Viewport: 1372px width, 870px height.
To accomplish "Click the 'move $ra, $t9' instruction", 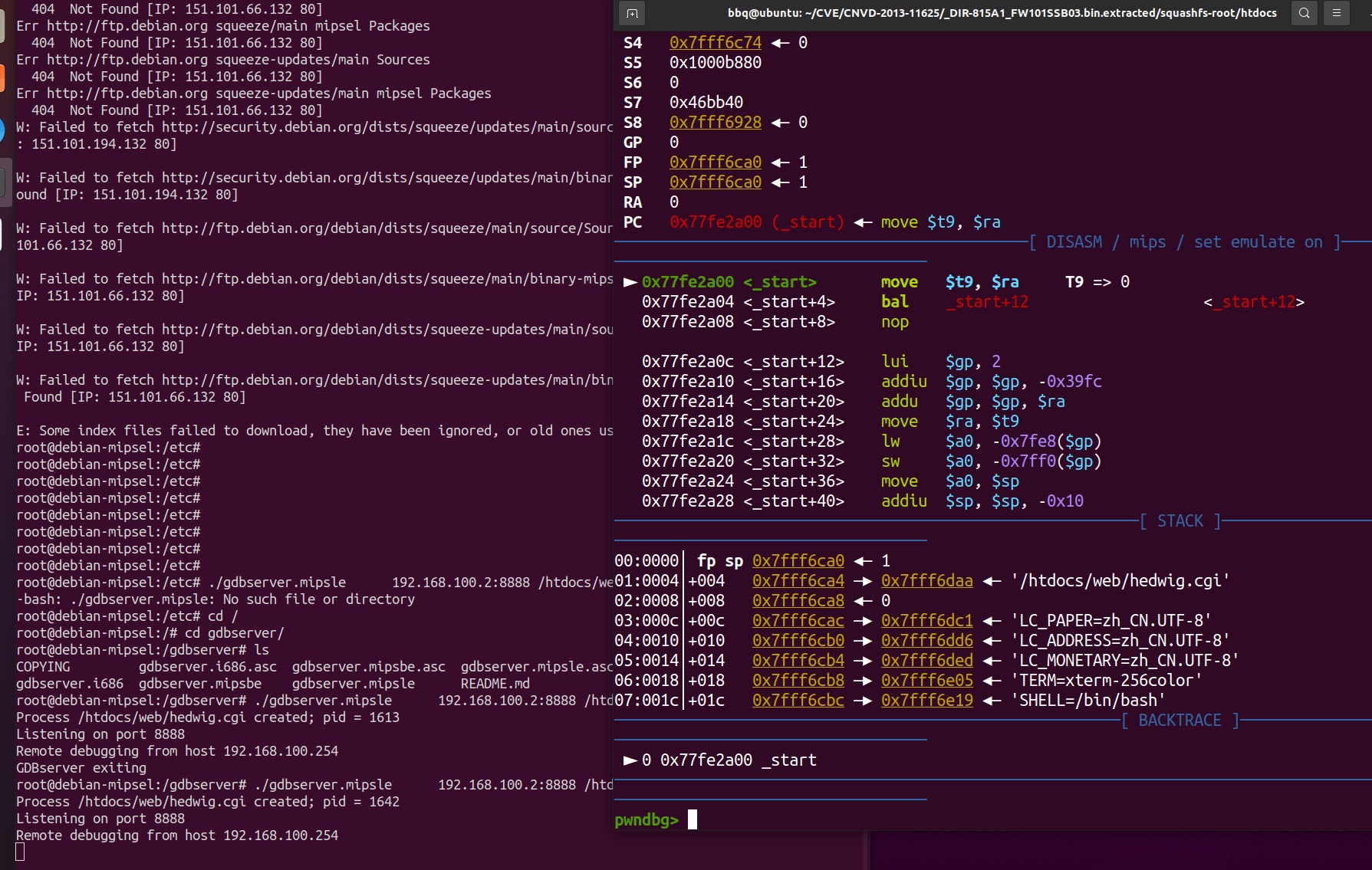I will [950, 422].
